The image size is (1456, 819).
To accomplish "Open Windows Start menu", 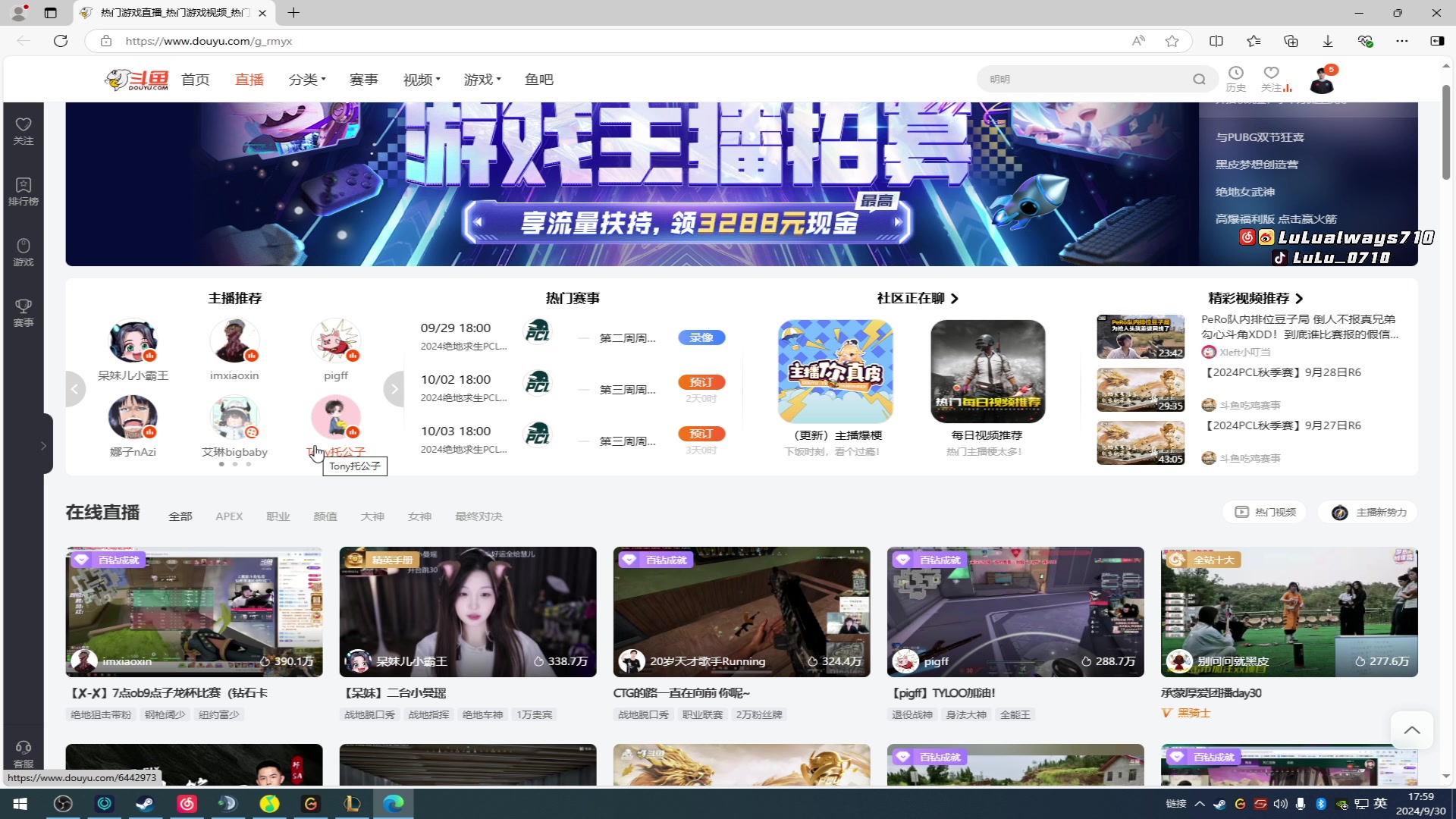I will click(20, 804).
